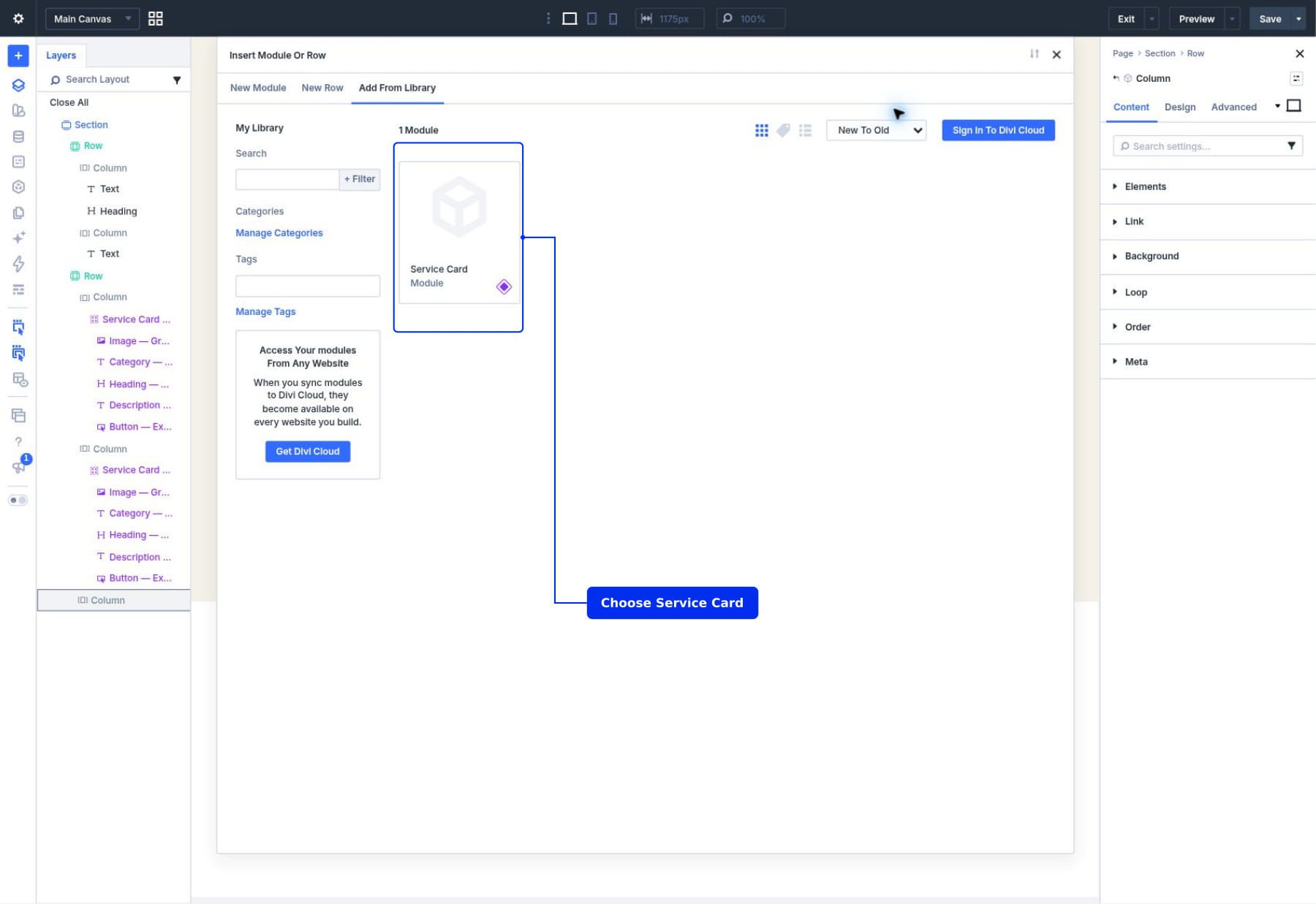Open the Main Canvas dropdown
Image resolution: width=1316 pixels, height=904 pixels.
coord(92,18)
